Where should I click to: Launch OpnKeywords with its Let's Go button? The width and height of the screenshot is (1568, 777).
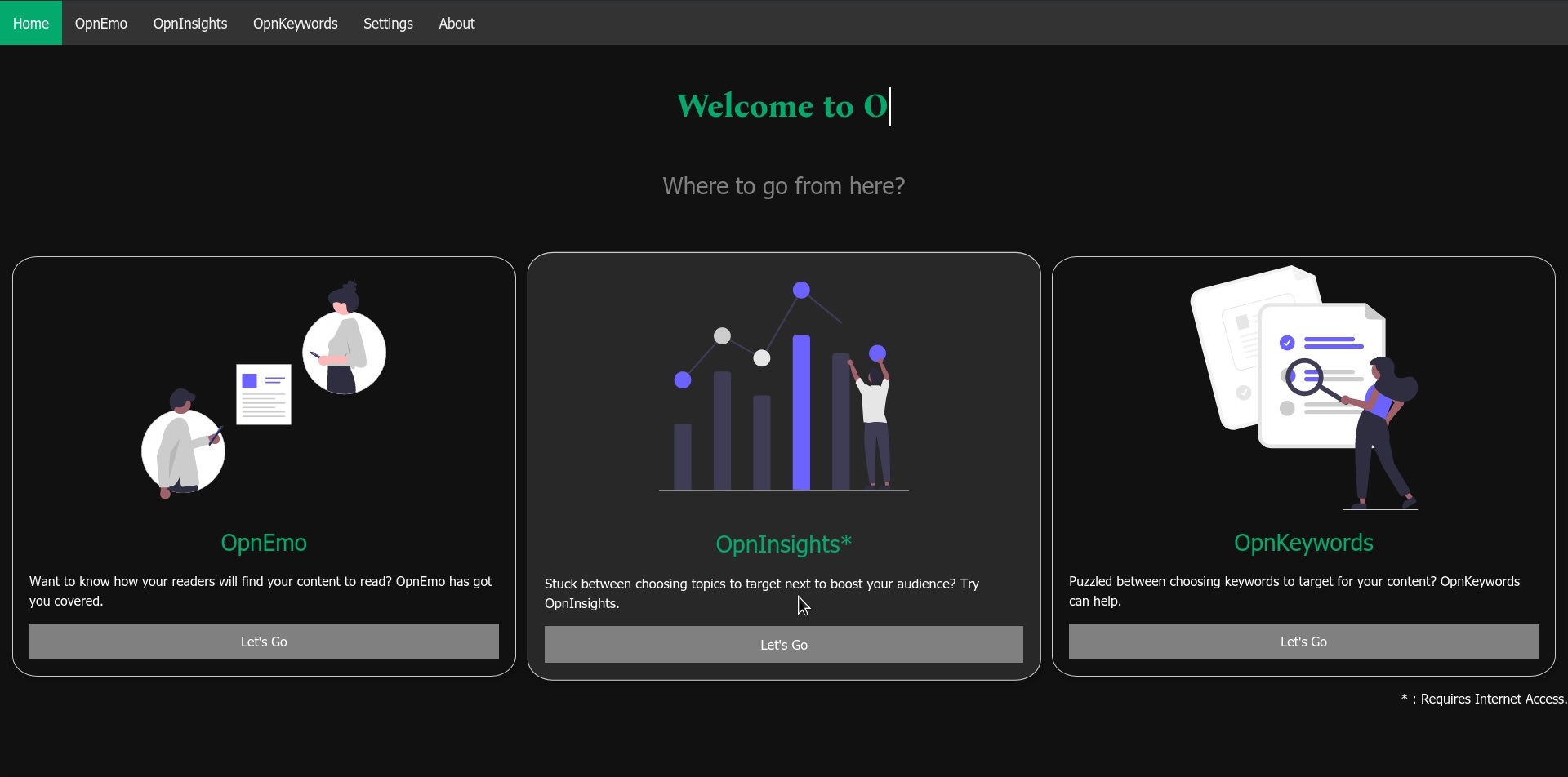1303,642
